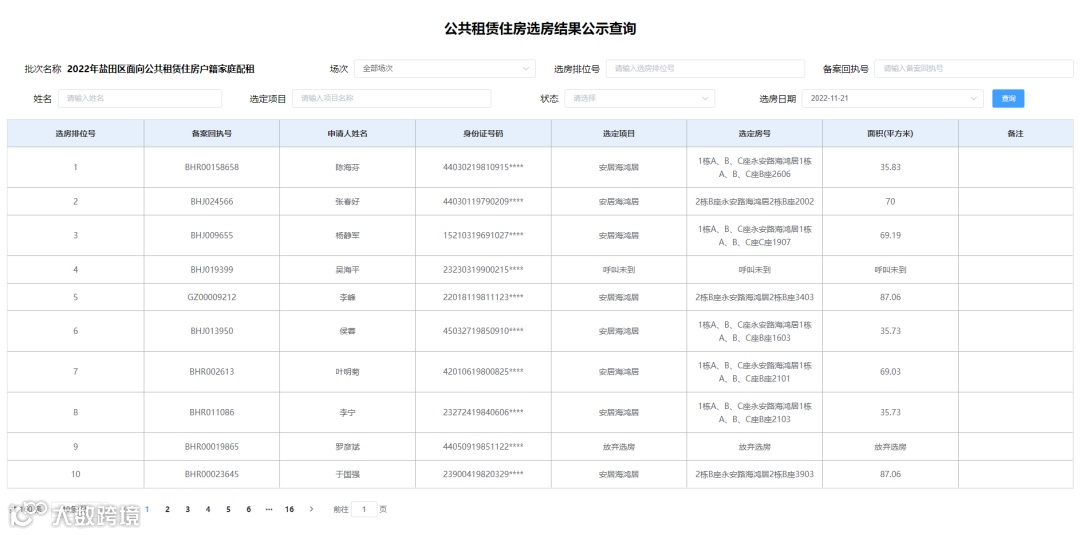This screenshot has width=1080, height=535.
Task: Click applicant name 叶明菊
Action: [x=347, y=372]
